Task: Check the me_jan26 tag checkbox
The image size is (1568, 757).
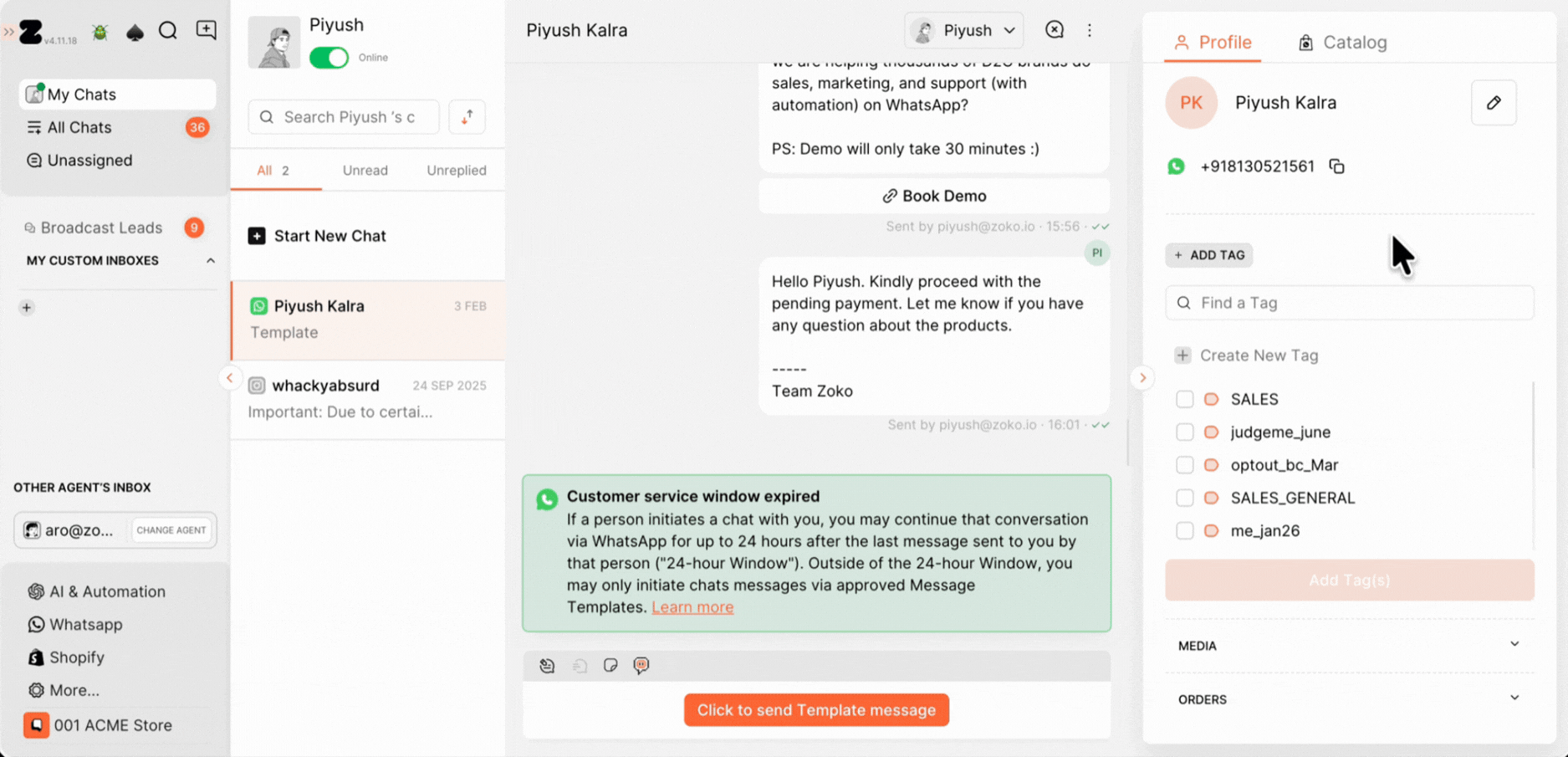Action: click(1184, 531)
